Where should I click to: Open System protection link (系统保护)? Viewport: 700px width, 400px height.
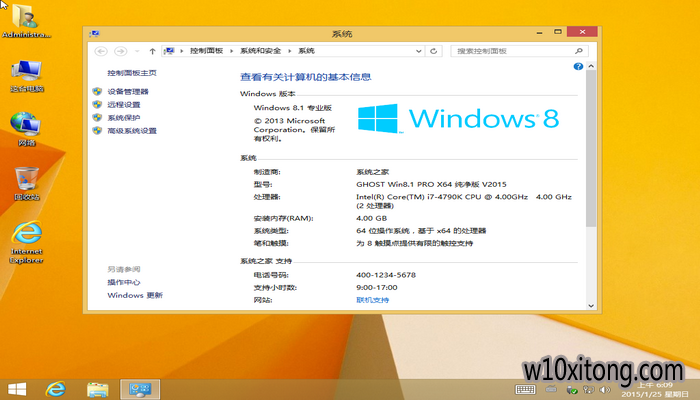click(124, 117)
